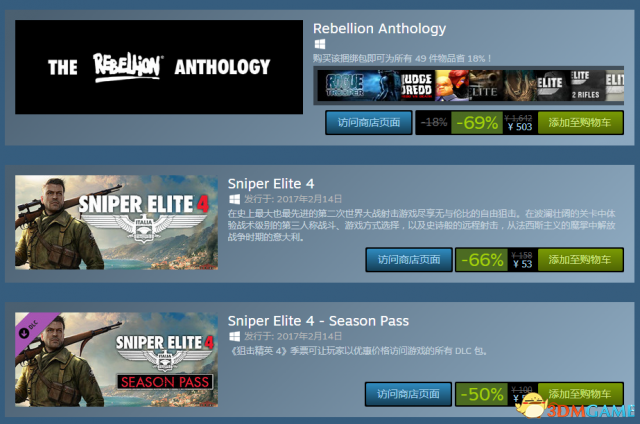
Task: Visit store page for Sniper Elite 4
Action: [x=409, y=260]
